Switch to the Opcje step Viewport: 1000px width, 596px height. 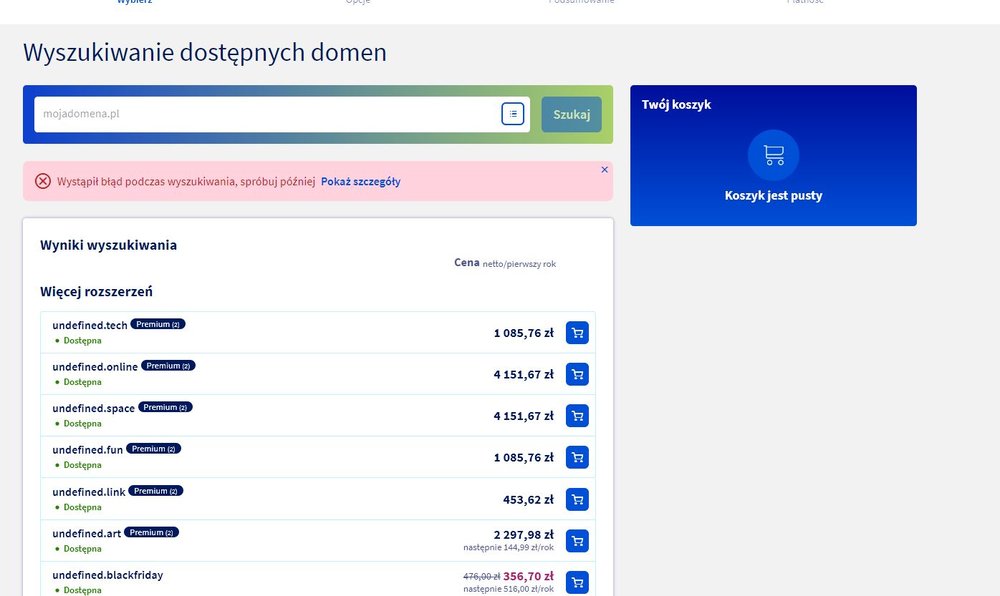[x=358, y=2]
